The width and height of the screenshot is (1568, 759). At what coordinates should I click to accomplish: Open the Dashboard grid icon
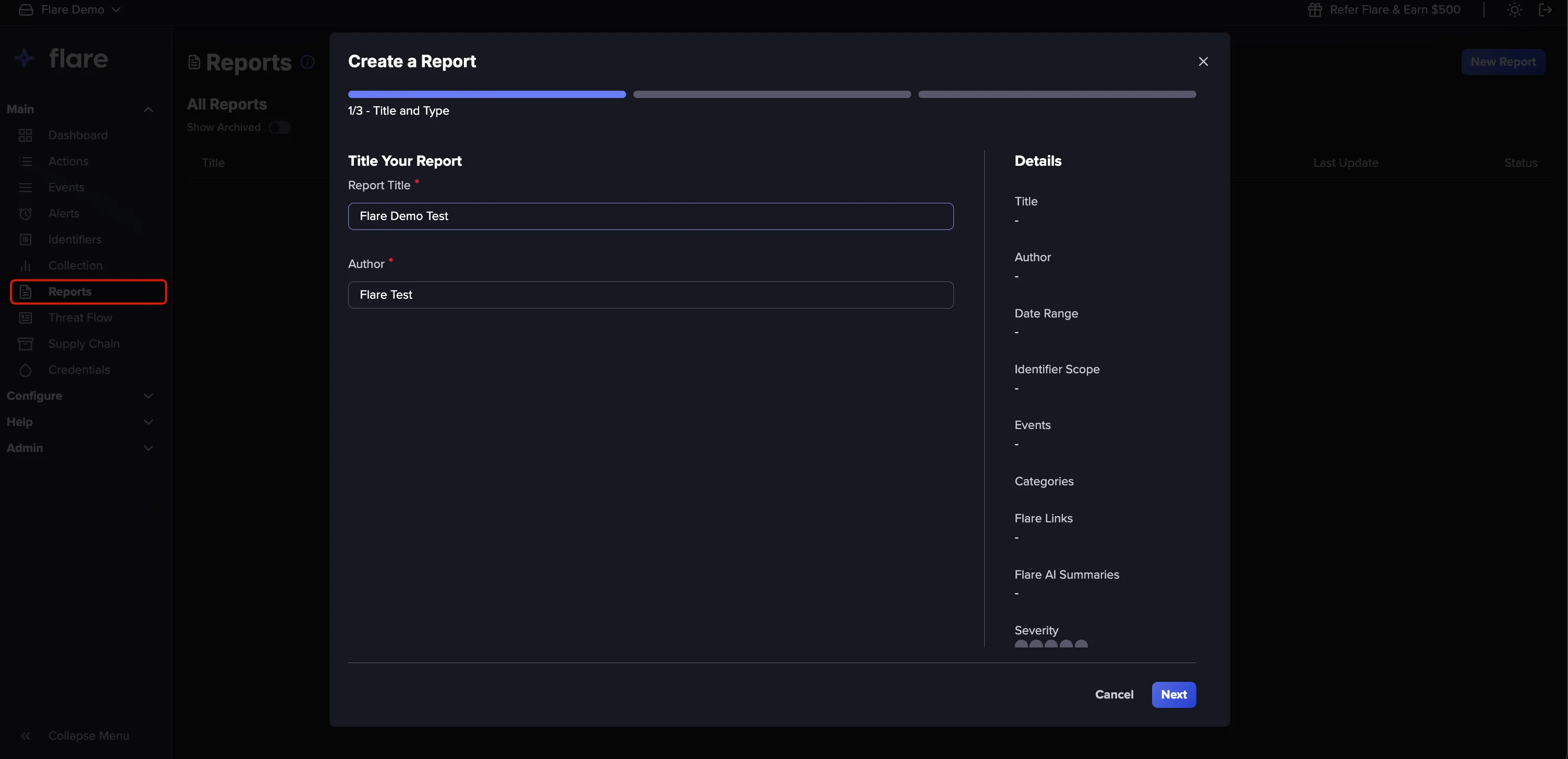[26, 135]
